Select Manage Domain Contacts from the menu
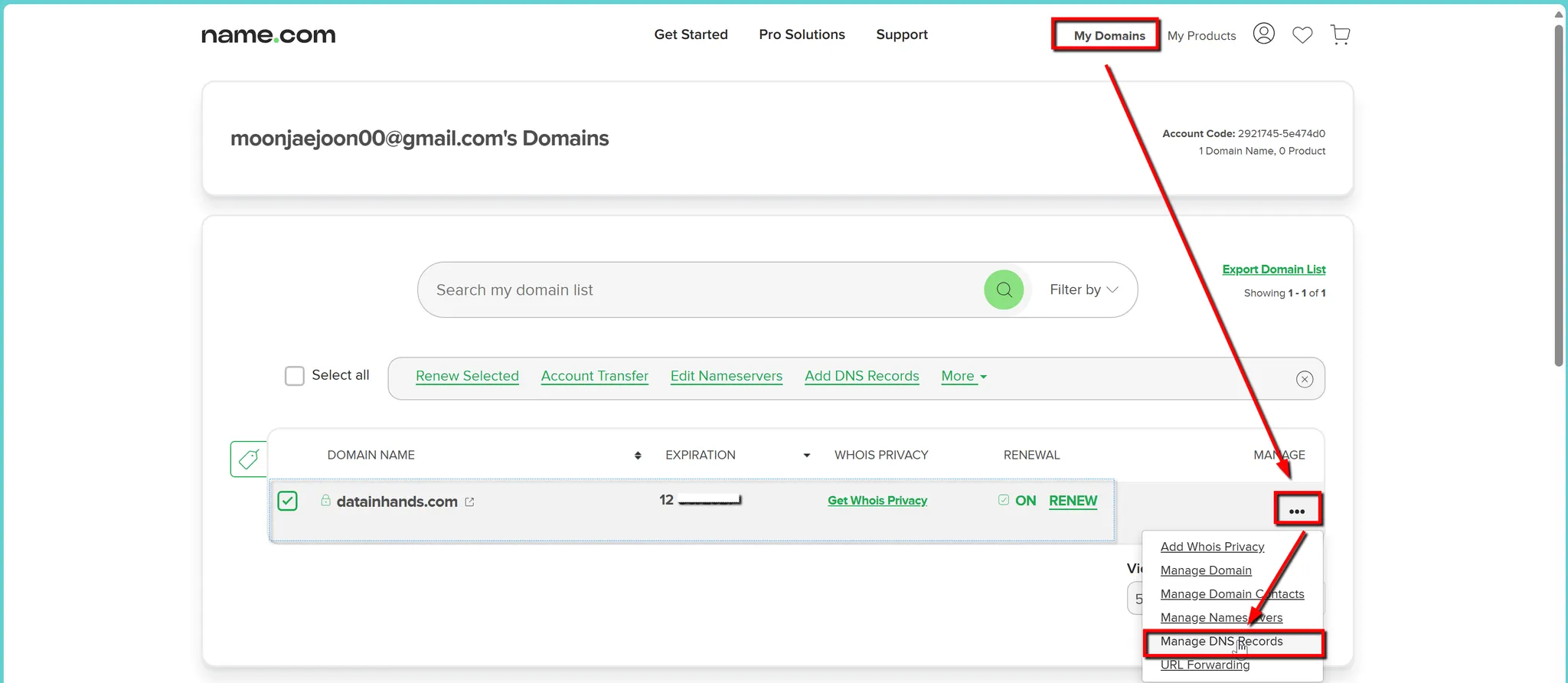This screenshot has width=1568, height=683. (1232, 594)
